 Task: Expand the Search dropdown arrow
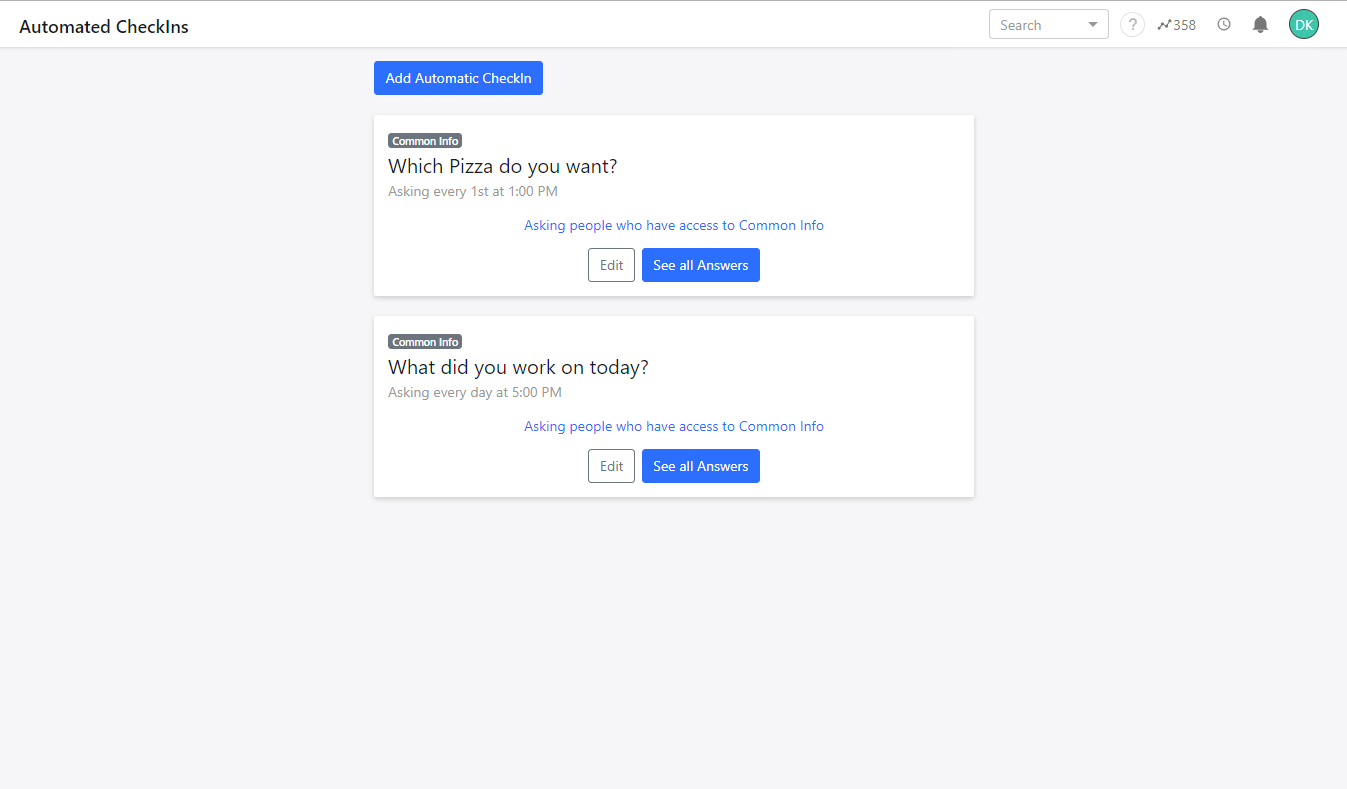click(x=1092, y=25)
